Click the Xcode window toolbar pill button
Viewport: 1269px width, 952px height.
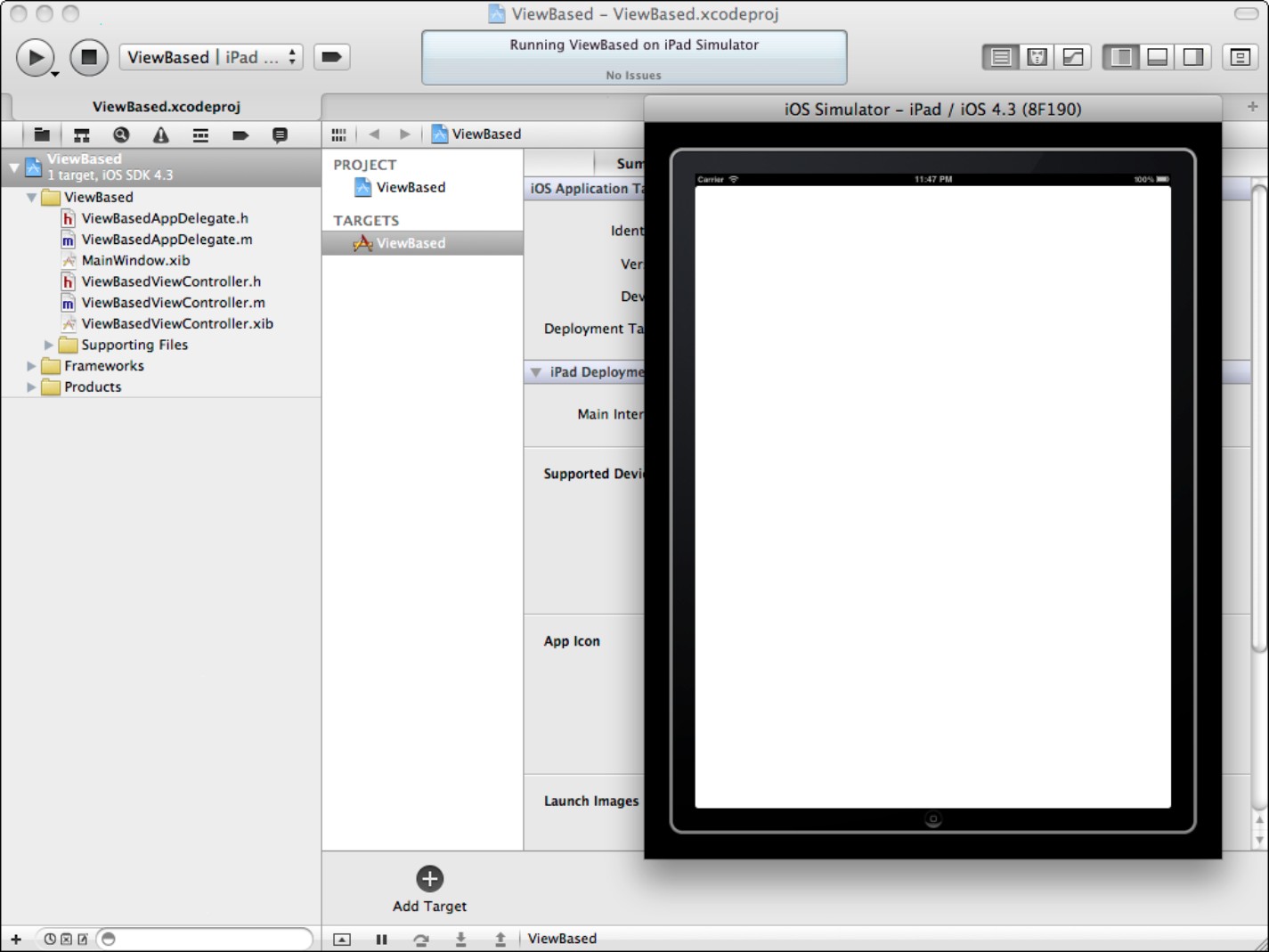(x=1246, y=13)
